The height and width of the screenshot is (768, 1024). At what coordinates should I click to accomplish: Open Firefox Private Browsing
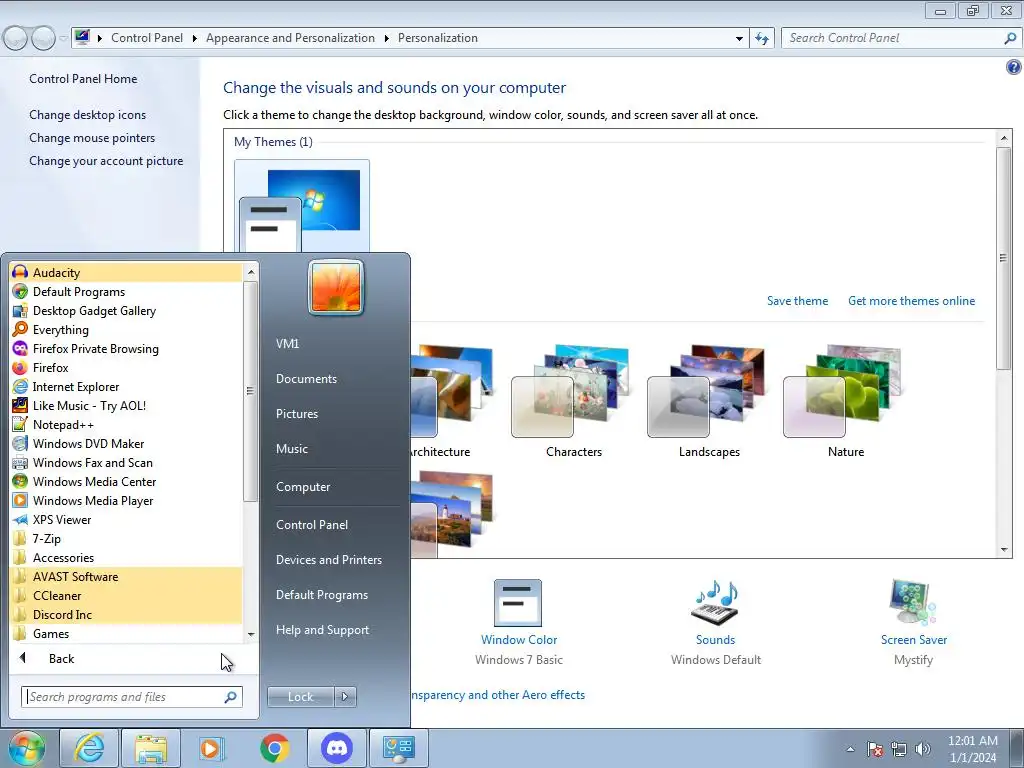tap(126, 348)
